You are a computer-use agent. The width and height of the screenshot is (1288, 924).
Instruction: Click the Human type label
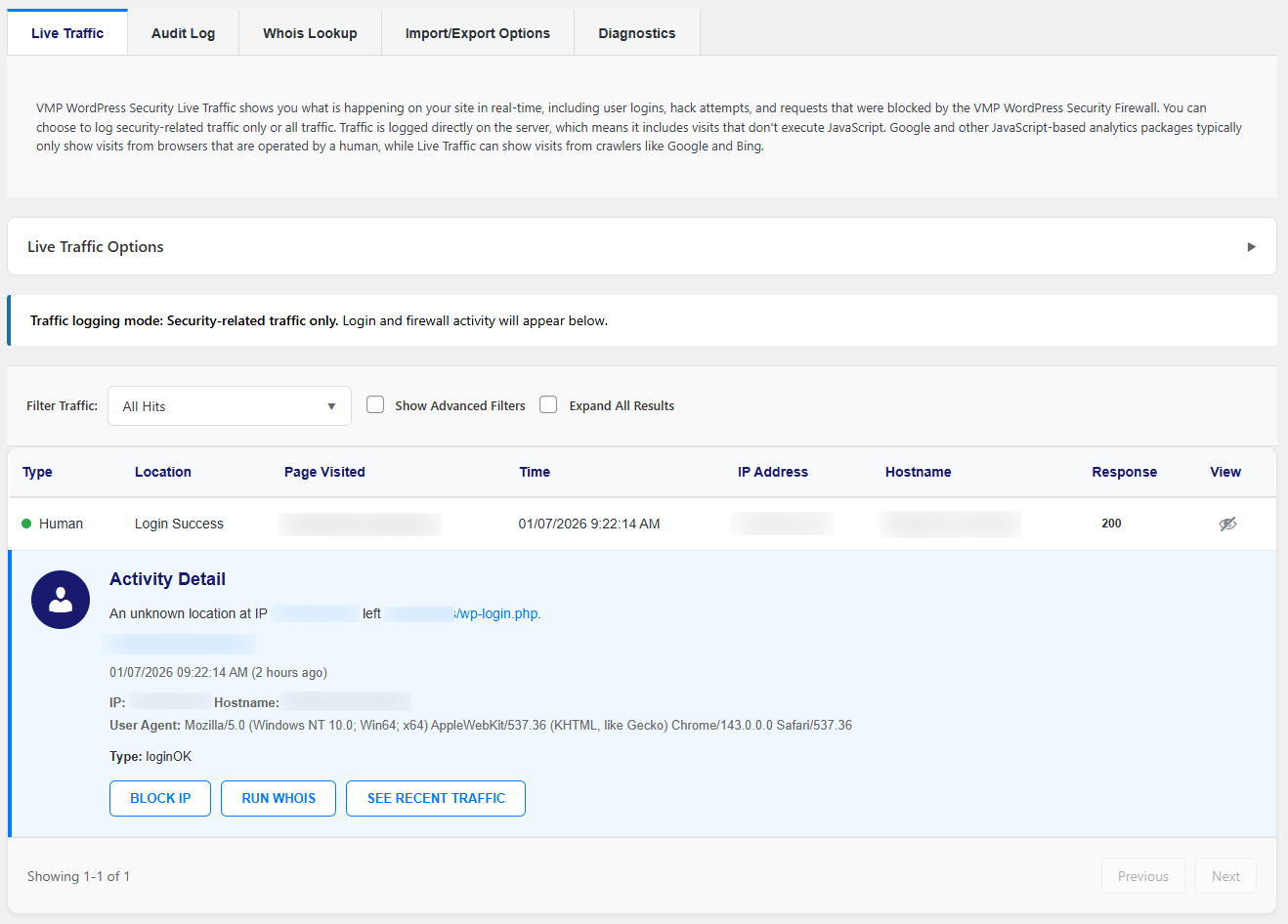61,524
